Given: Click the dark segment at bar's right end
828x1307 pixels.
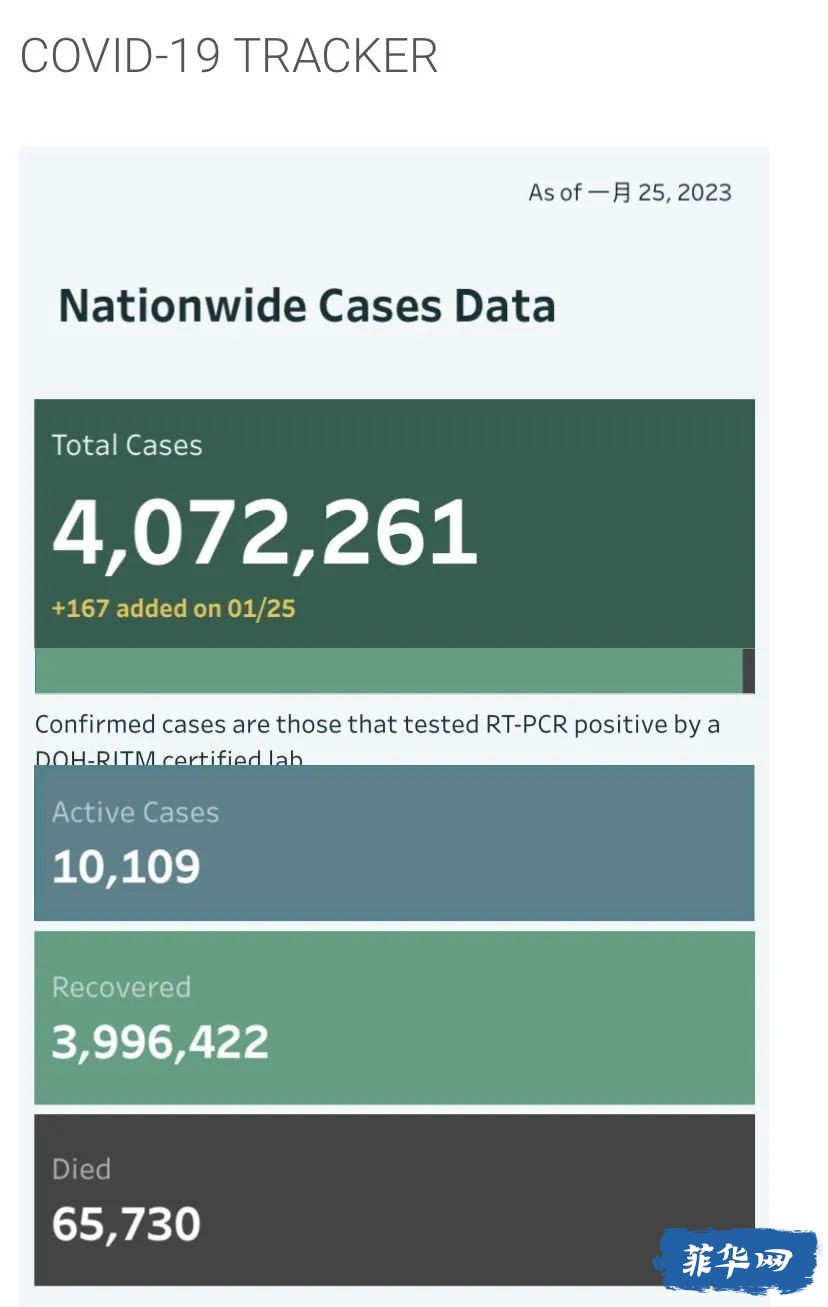Looking at the screenshot, I should click(x=749, y=670).
